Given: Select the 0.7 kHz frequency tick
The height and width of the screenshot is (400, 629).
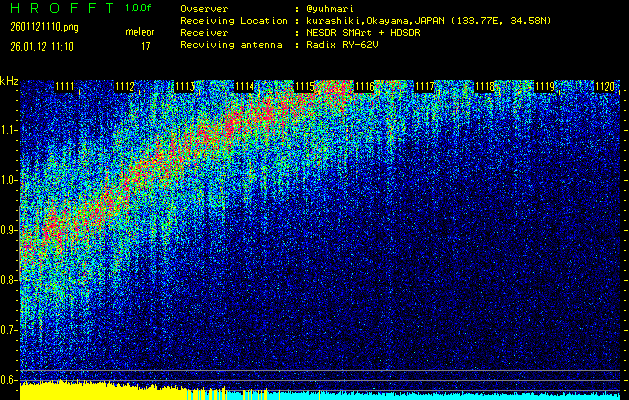Looking at the screenshot, I should [9, 330].
